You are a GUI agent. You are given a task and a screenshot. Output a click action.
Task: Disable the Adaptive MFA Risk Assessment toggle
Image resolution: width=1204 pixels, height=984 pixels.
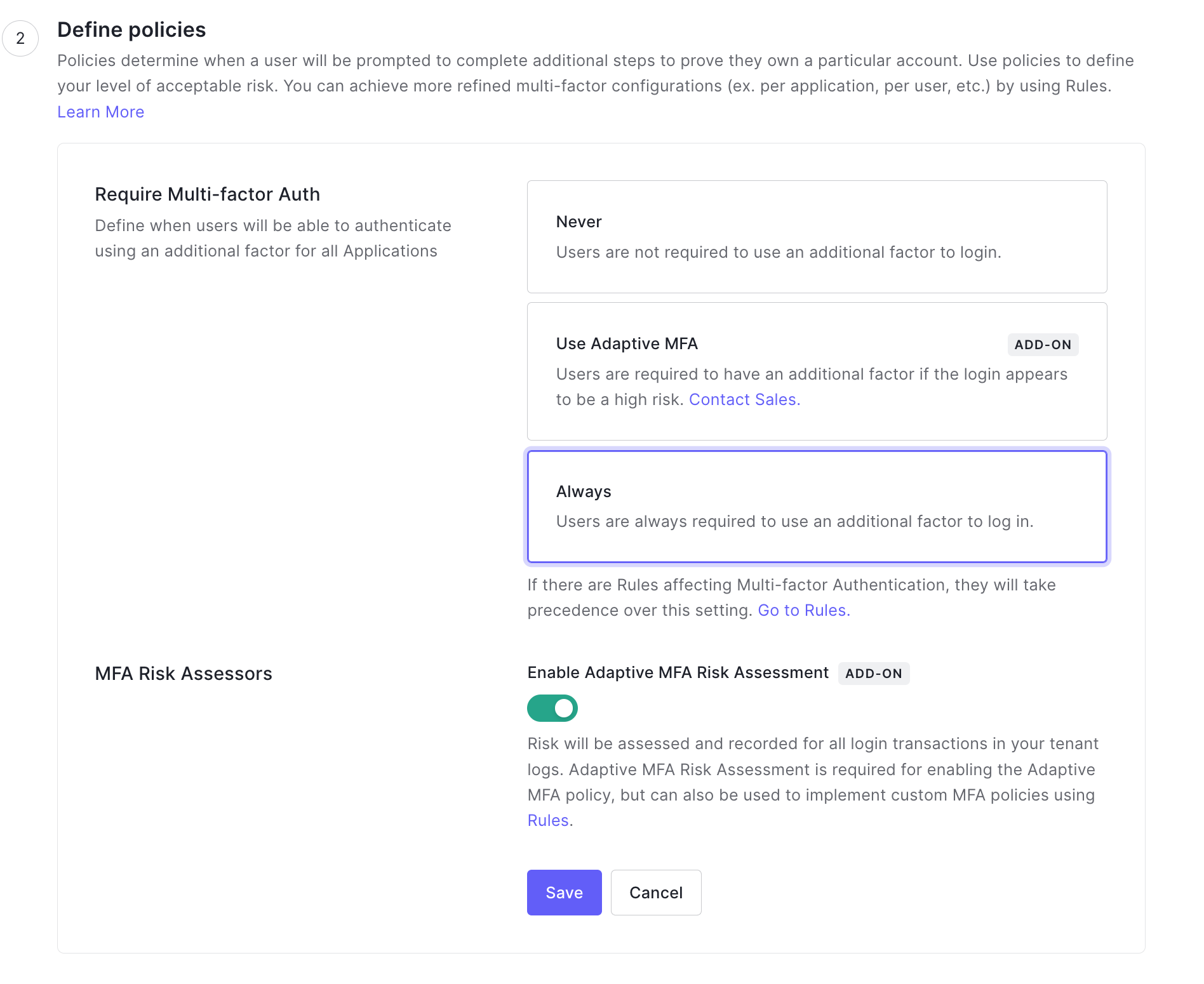pos(552,708)
